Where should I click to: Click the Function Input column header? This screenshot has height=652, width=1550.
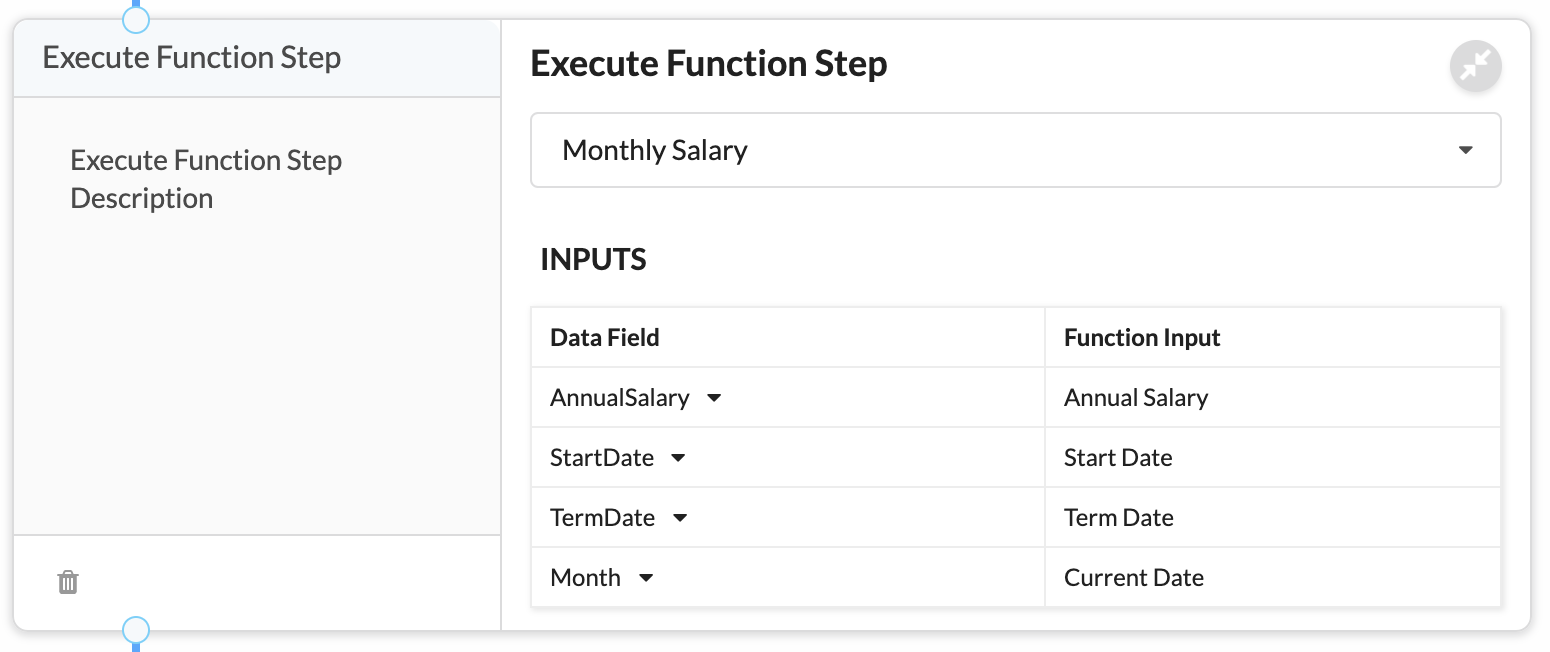pyautogui.click(x=1142, y=338)
